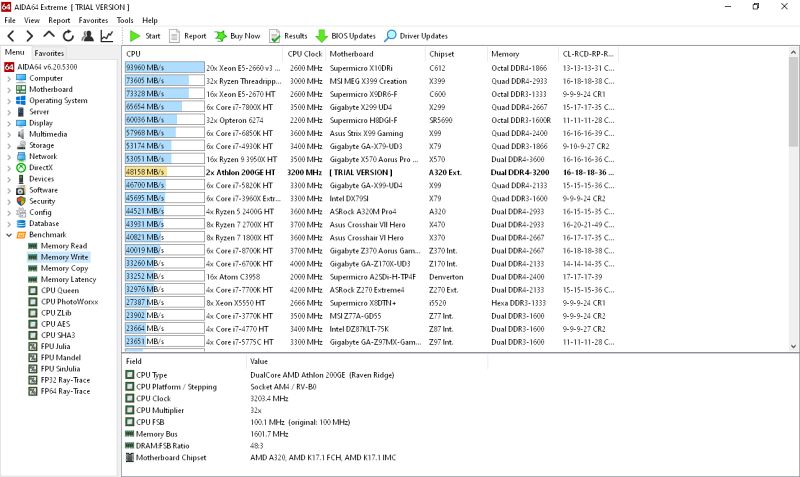The height and width of the screenshot is (477, 800).
Task: Open the Tools menu
Action: (x=125, y=20)
